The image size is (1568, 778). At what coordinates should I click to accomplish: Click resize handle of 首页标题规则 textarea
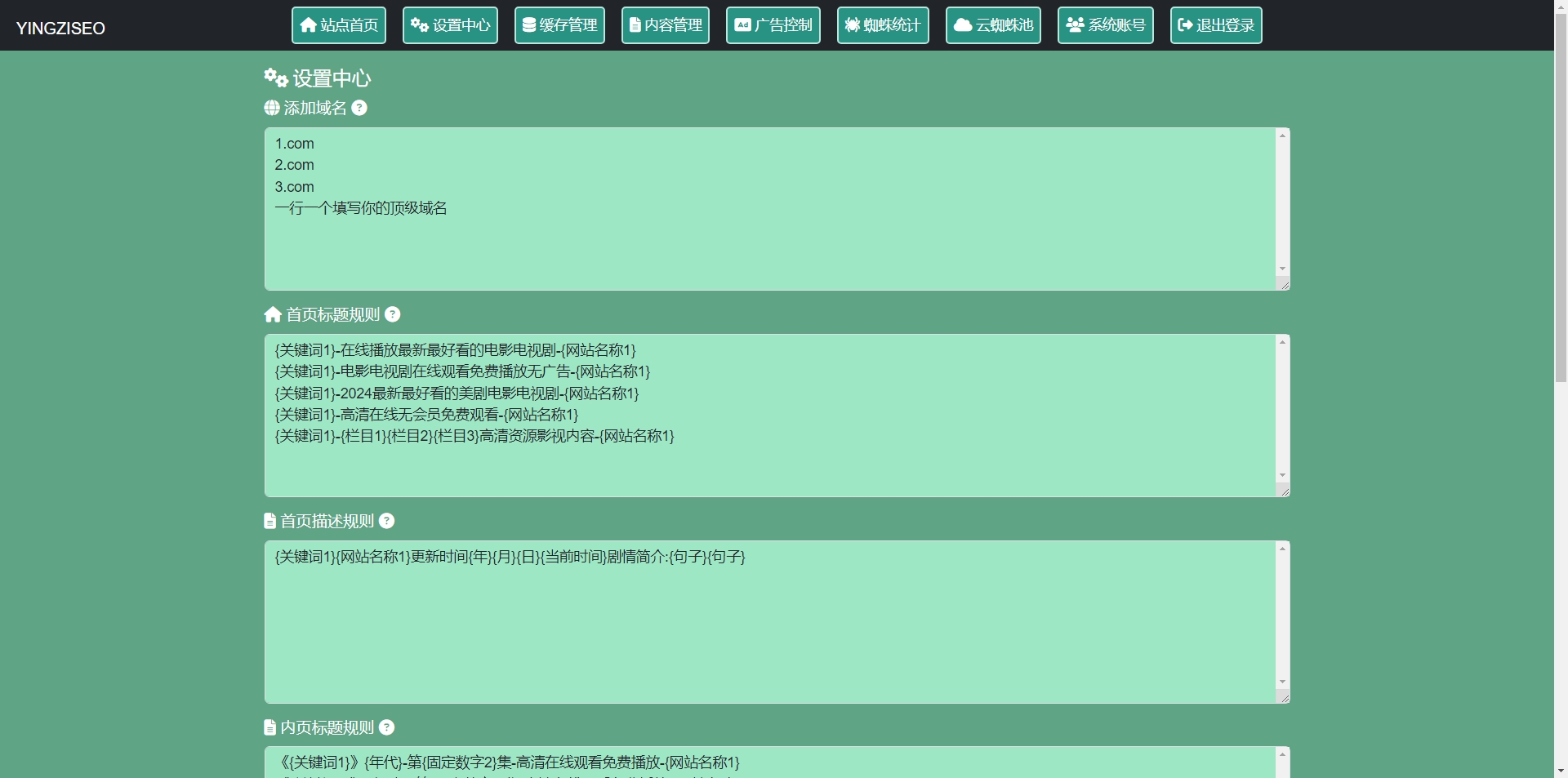point(1283,490)
